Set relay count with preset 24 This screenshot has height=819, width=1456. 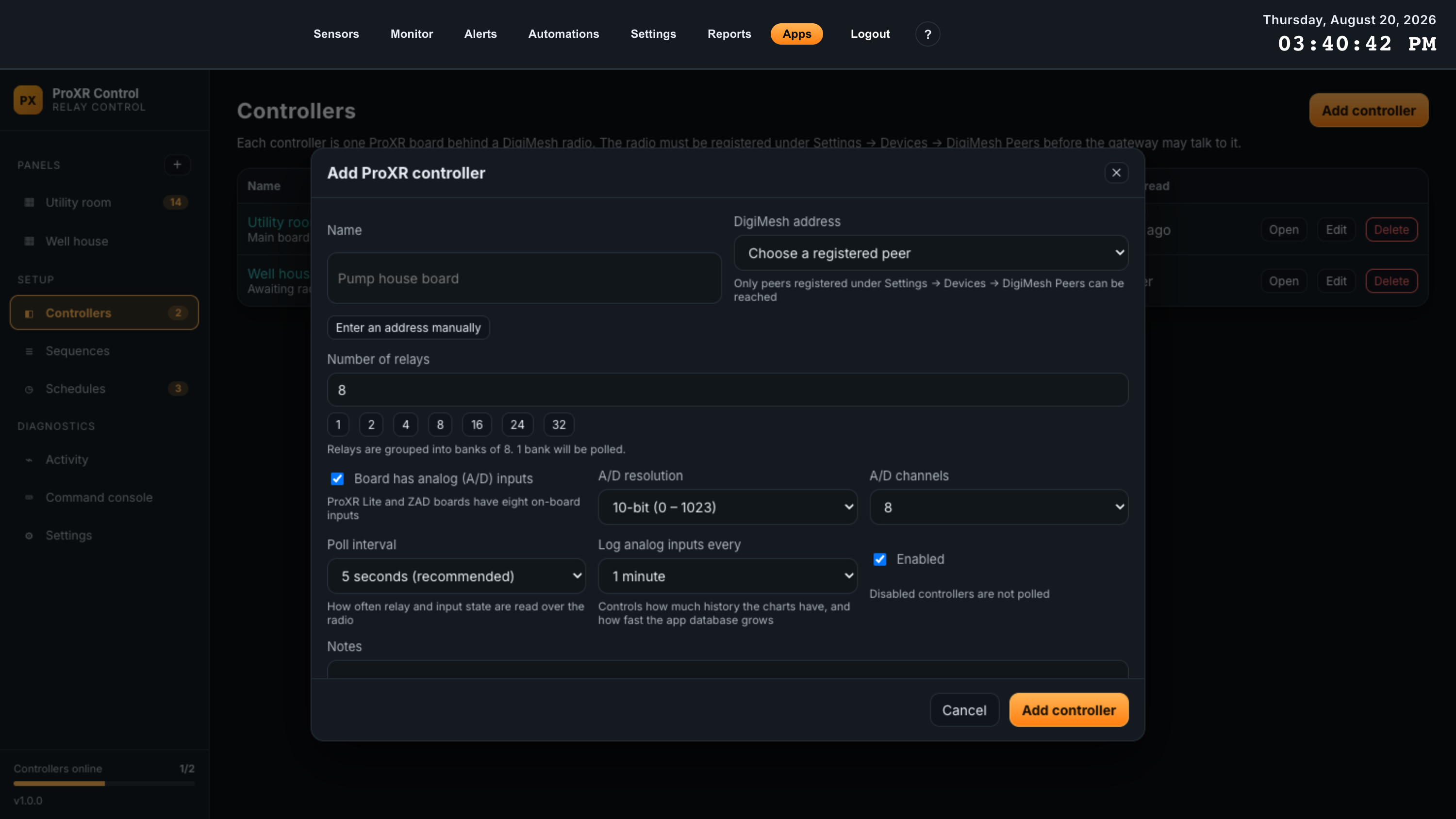[517, 425]
